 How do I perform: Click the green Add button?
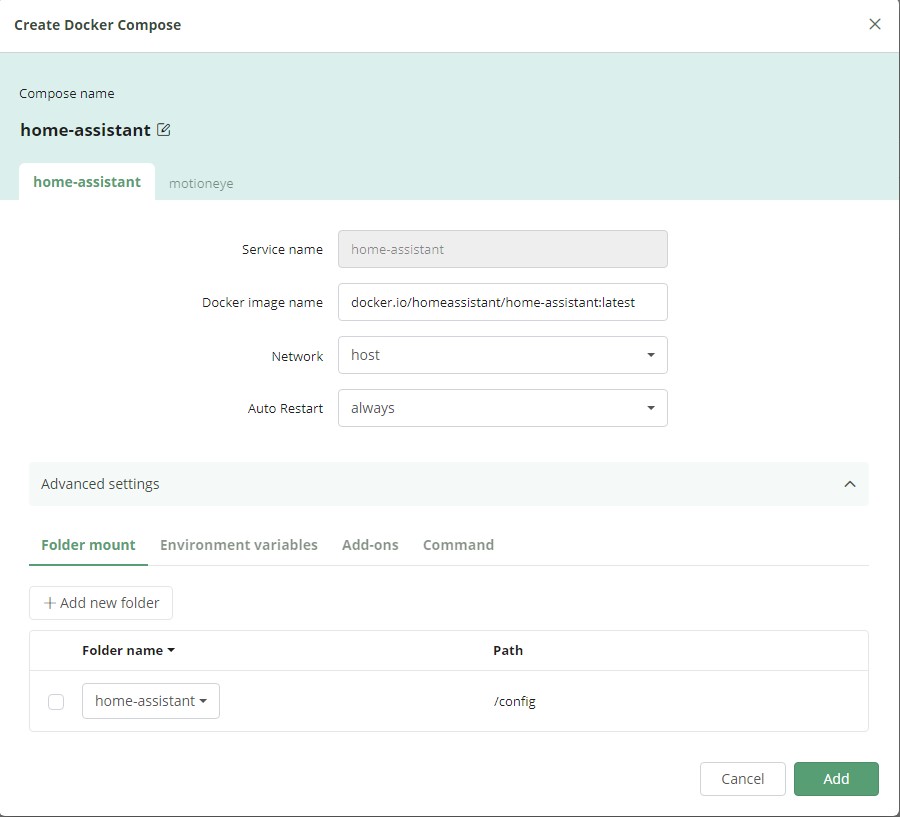click(x=836, y=779)
